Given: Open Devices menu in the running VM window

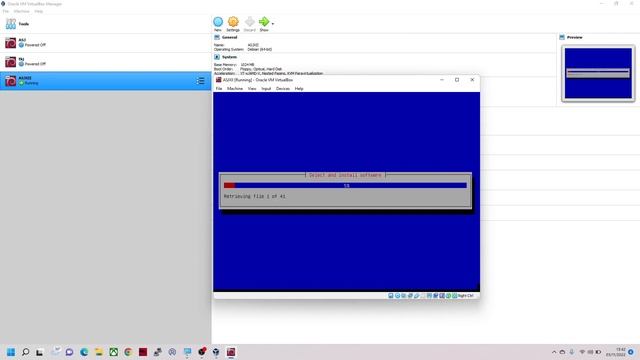Looking at the screenshot, I should [x=283, y=89].
